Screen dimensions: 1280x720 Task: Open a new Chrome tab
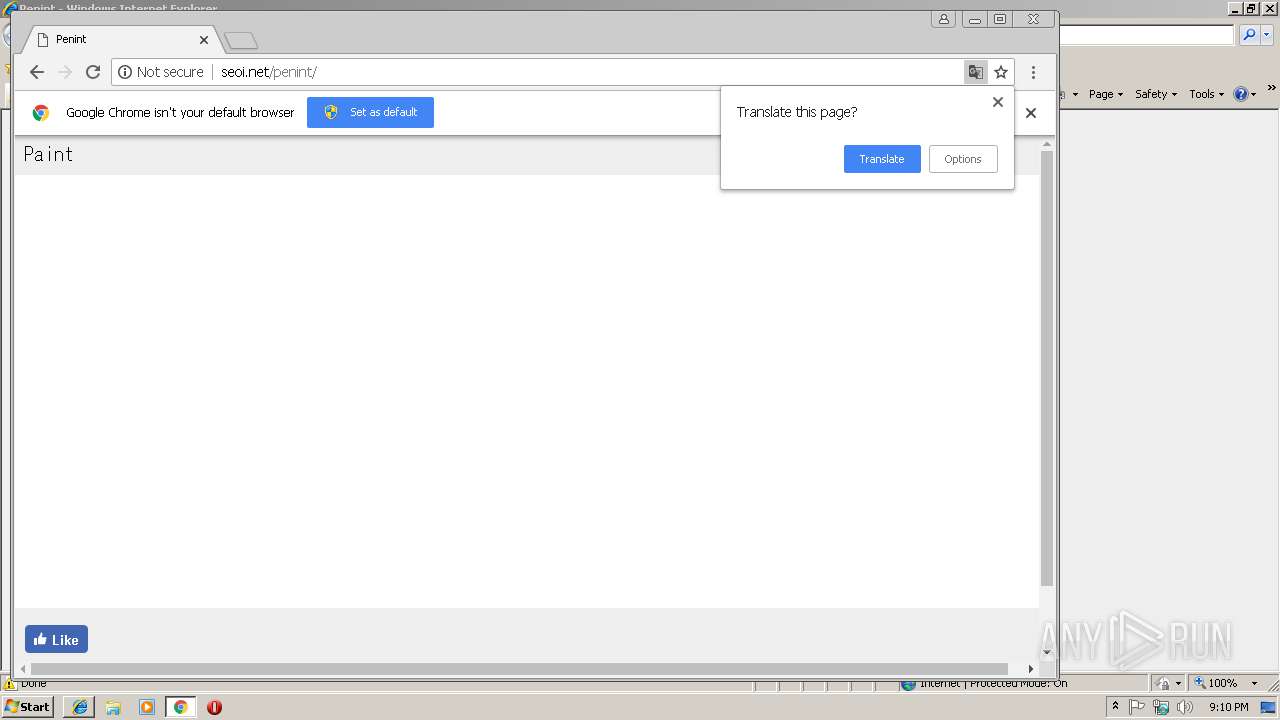coord(241,40)
